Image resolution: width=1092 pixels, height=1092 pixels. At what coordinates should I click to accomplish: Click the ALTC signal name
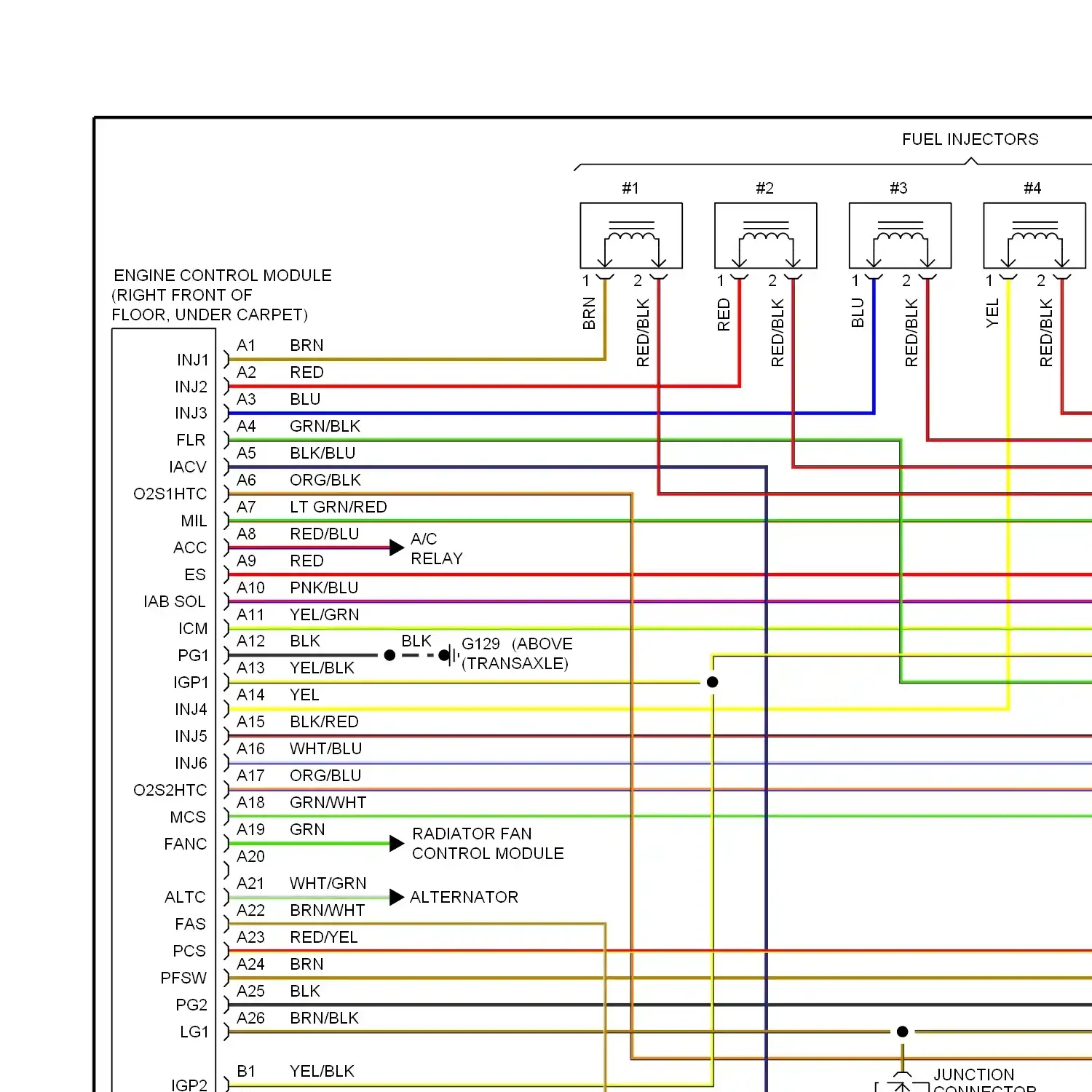pos(185,897)
